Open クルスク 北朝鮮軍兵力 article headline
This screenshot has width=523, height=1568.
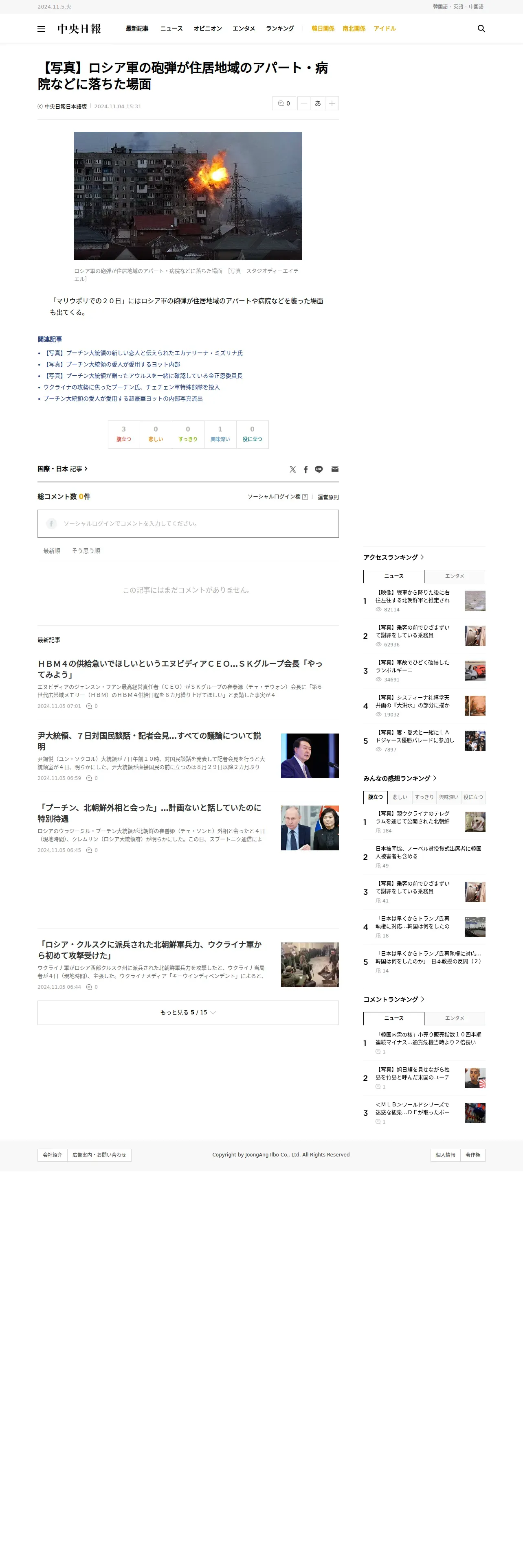click(x=150, y=950)
